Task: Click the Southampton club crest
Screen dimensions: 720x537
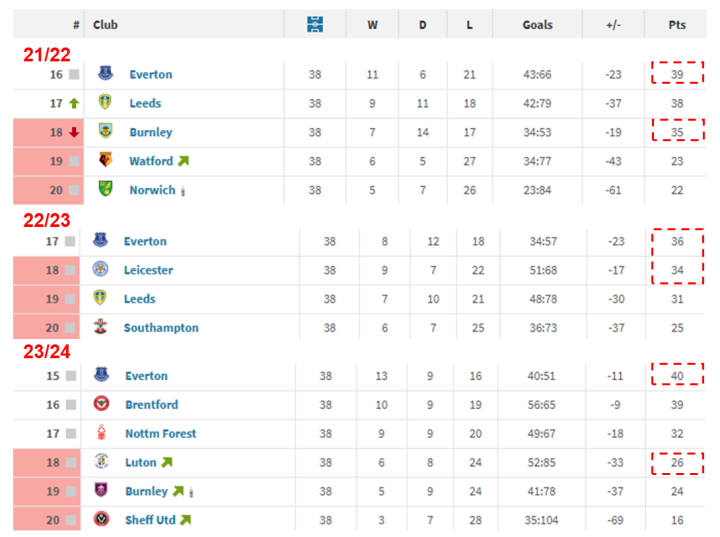Action: tap(100, 328)
